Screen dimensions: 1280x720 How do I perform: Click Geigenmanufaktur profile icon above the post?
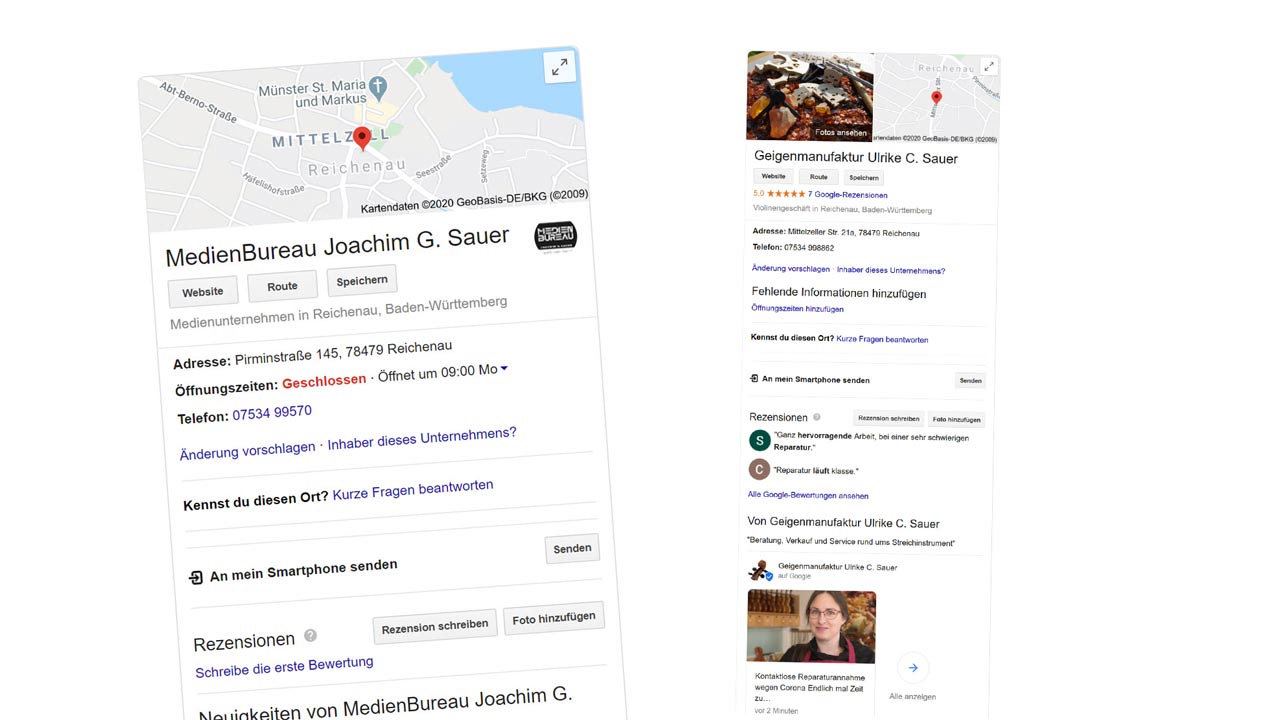[760, 570]
